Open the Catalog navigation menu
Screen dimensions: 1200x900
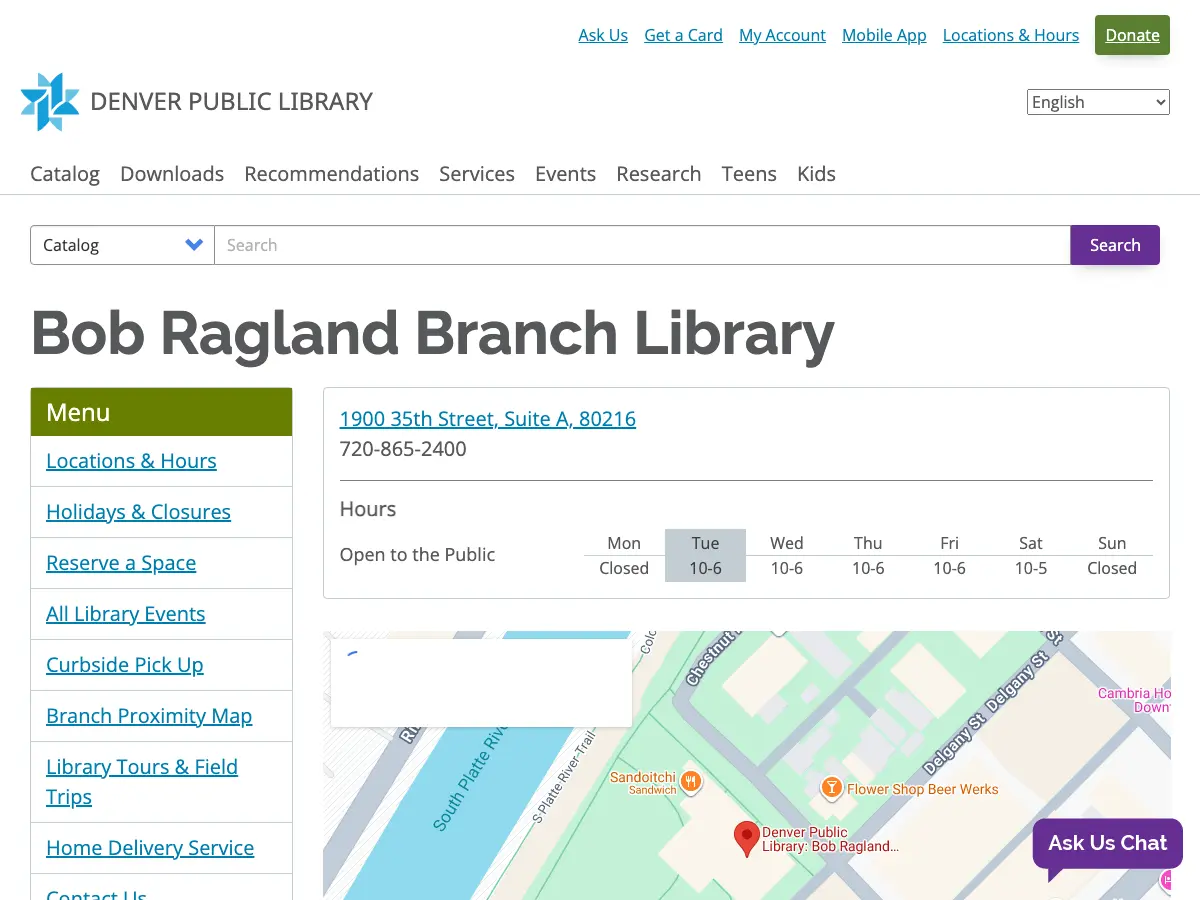click(x=65, y=174)
